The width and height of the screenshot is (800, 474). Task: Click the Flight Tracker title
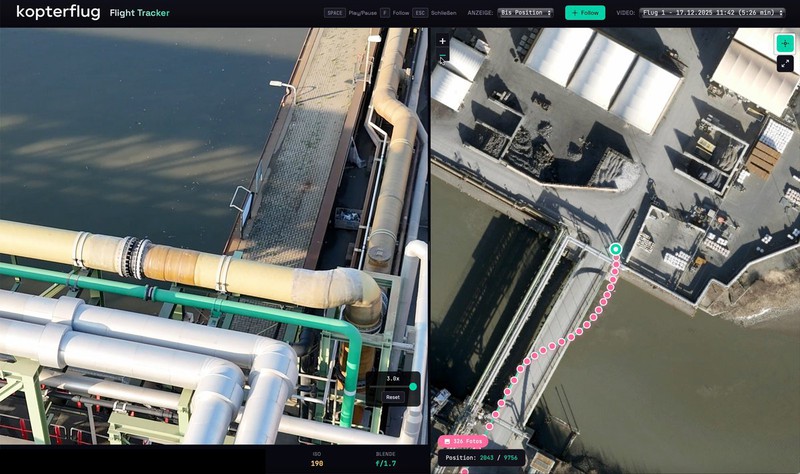[139, 13]
